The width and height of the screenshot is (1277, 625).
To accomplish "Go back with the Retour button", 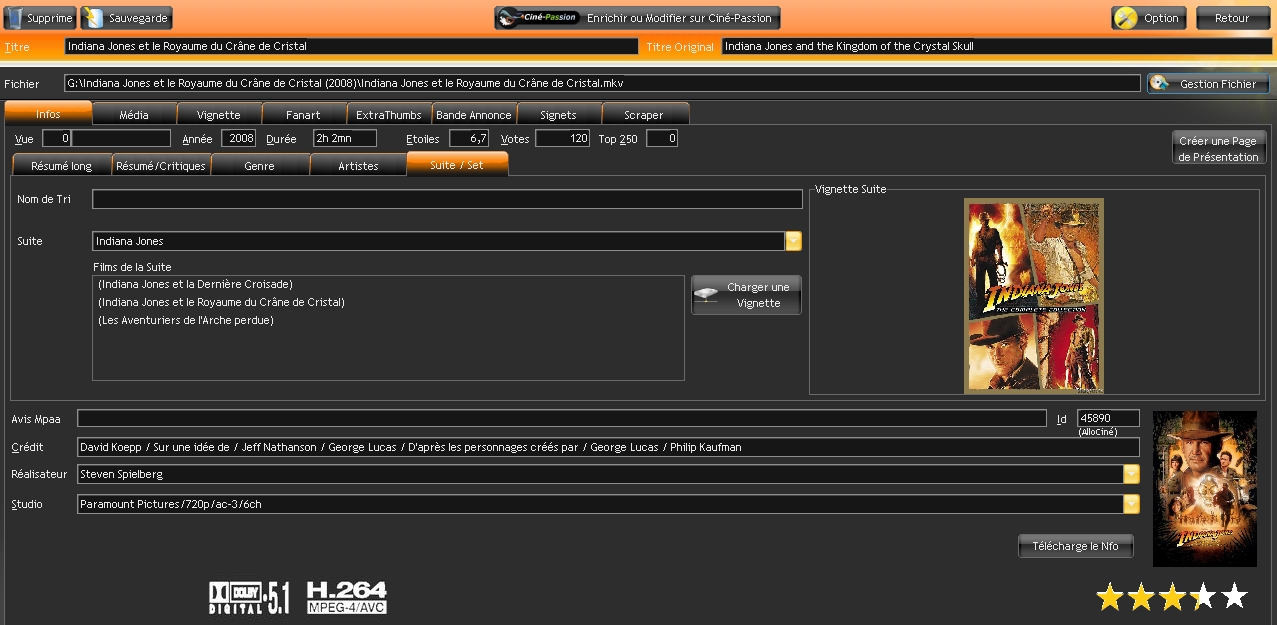I will tap(1233, 18).
